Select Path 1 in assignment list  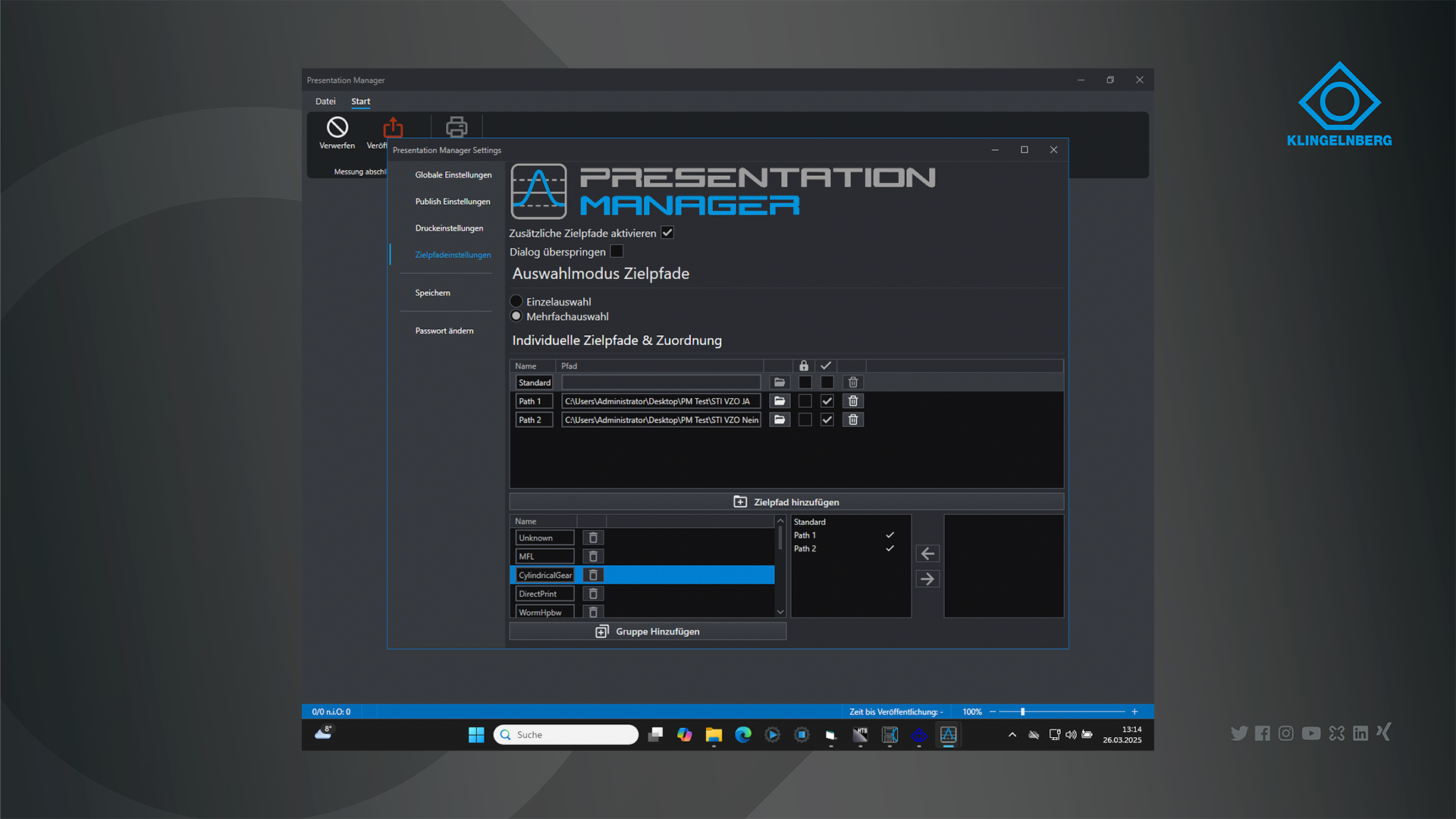point(851,535)
